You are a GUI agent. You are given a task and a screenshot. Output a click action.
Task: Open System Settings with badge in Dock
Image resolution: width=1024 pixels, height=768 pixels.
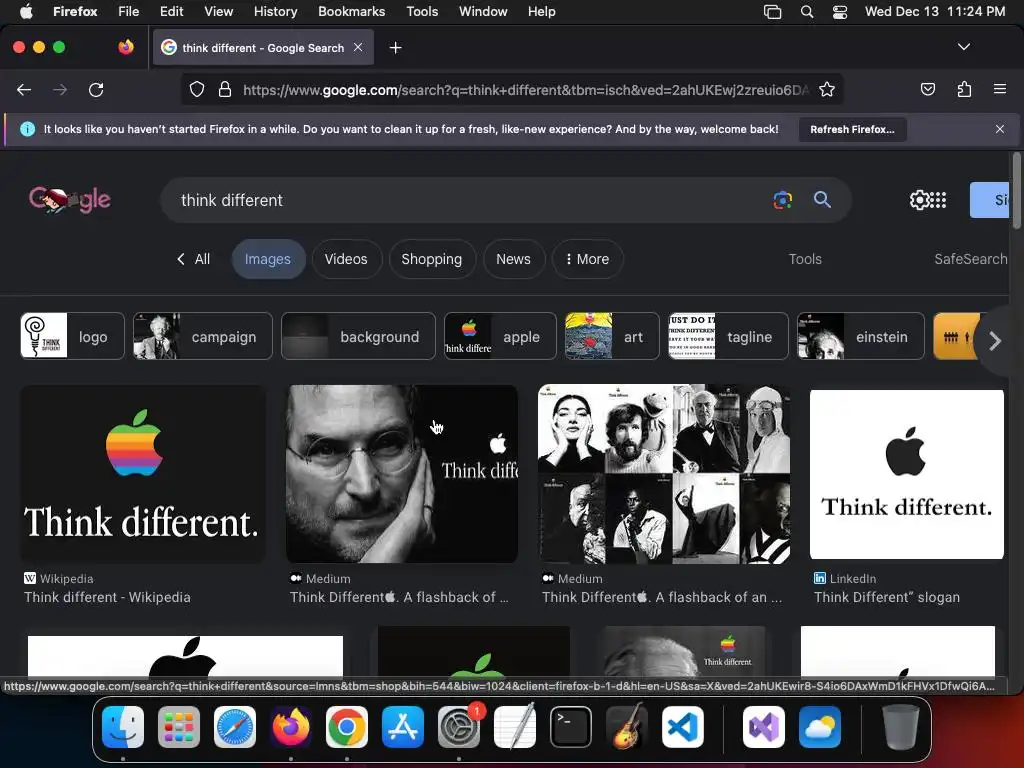(459, 727)
